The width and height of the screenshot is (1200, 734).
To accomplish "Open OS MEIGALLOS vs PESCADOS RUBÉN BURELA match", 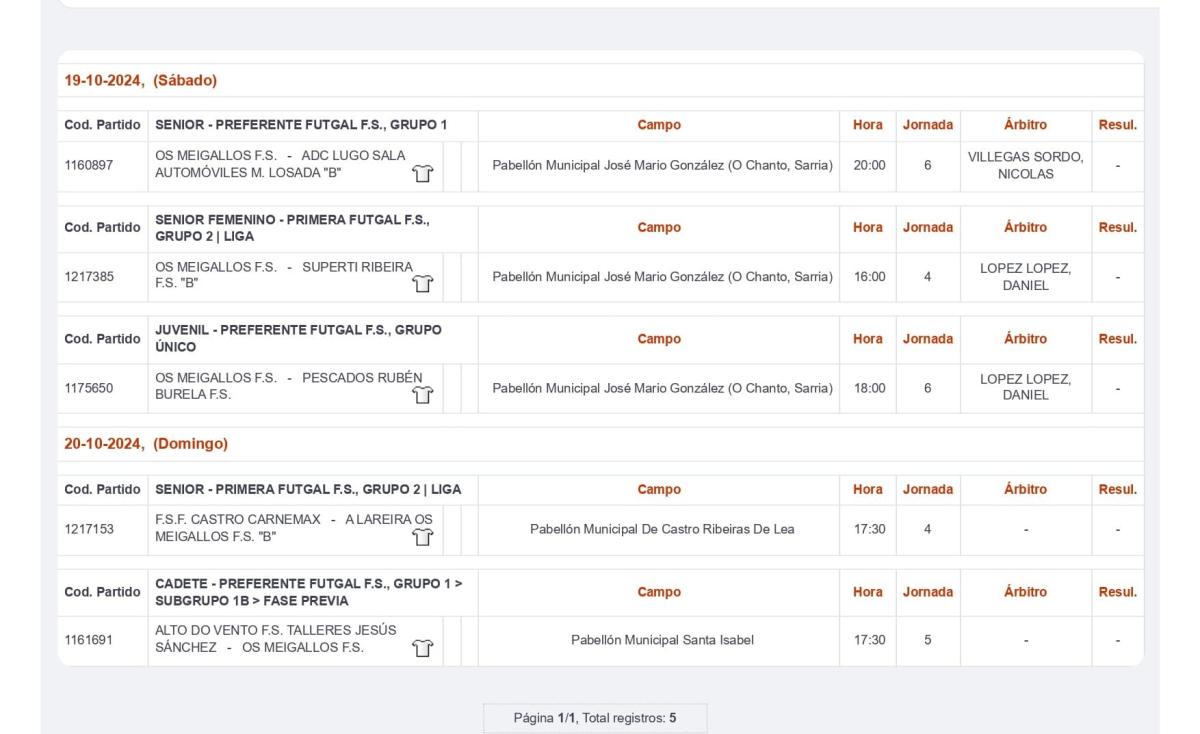I will pos(289,386).
